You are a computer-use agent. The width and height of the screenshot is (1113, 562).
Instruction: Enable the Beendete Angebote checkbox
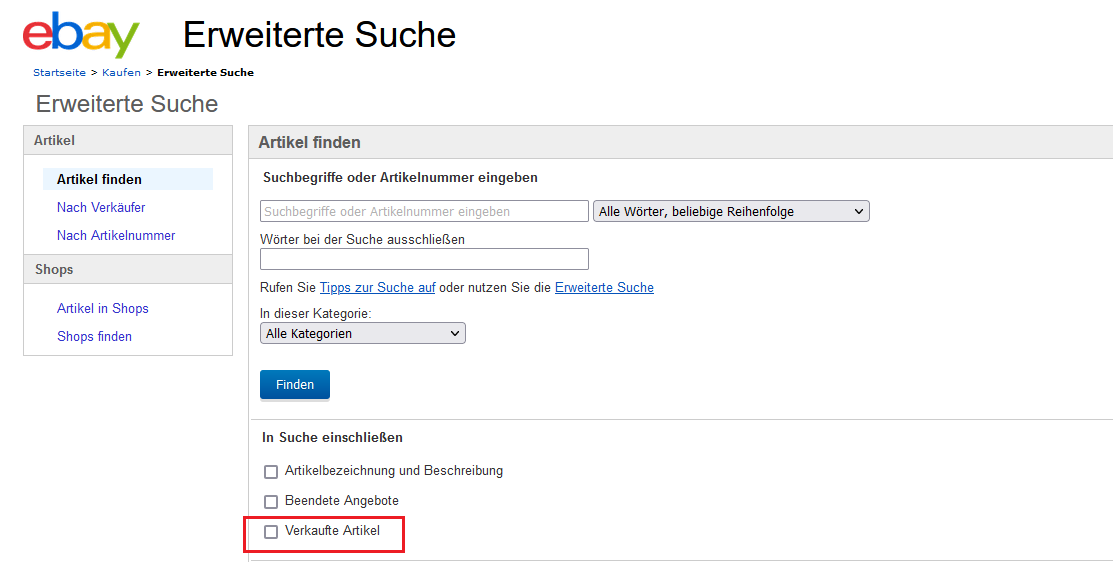[x=271, y=501]
